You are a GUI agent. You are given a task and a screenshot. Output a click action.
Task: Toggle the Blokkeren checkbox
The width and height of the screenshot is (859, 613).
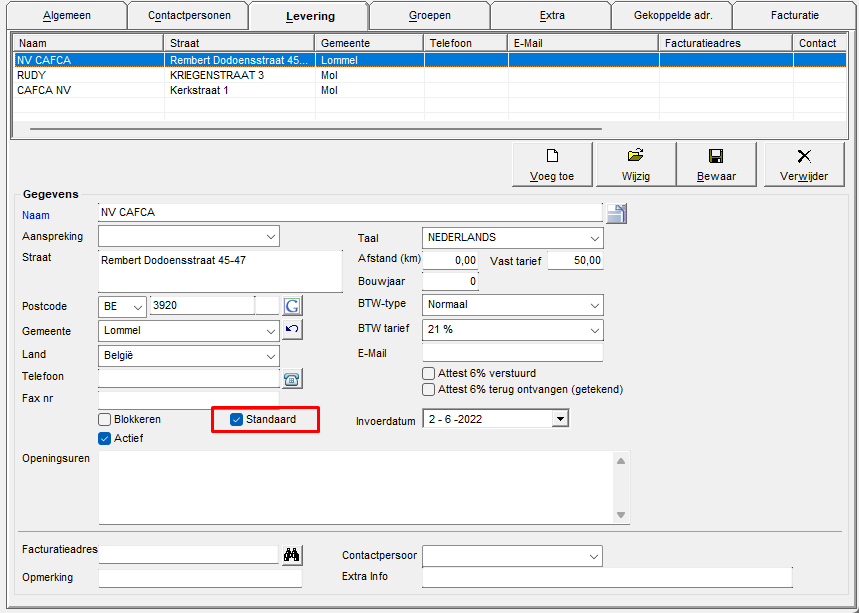105,420
